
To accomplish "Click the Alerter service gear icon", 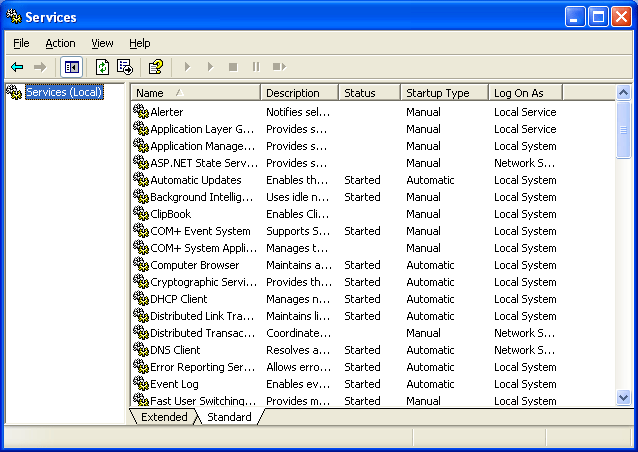I will click(x=141, y=111).
